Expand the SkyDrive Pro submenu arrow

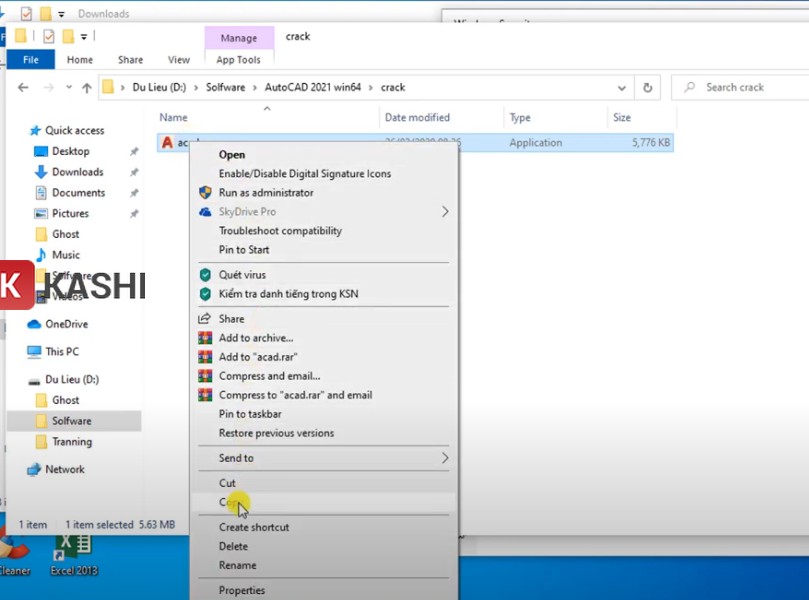pos(444,212)
